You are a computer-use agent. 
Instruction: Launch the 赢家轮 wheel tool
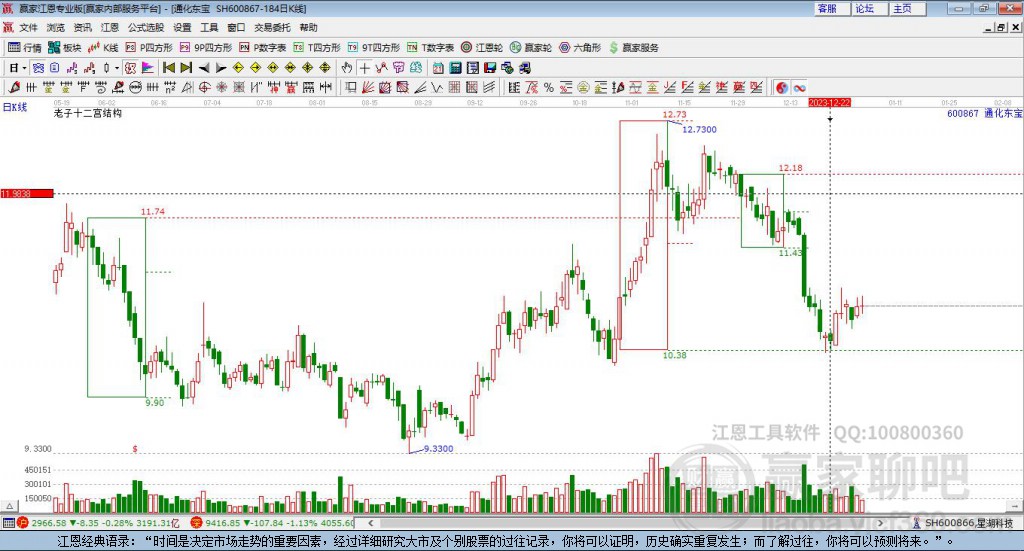click(531, 48)
